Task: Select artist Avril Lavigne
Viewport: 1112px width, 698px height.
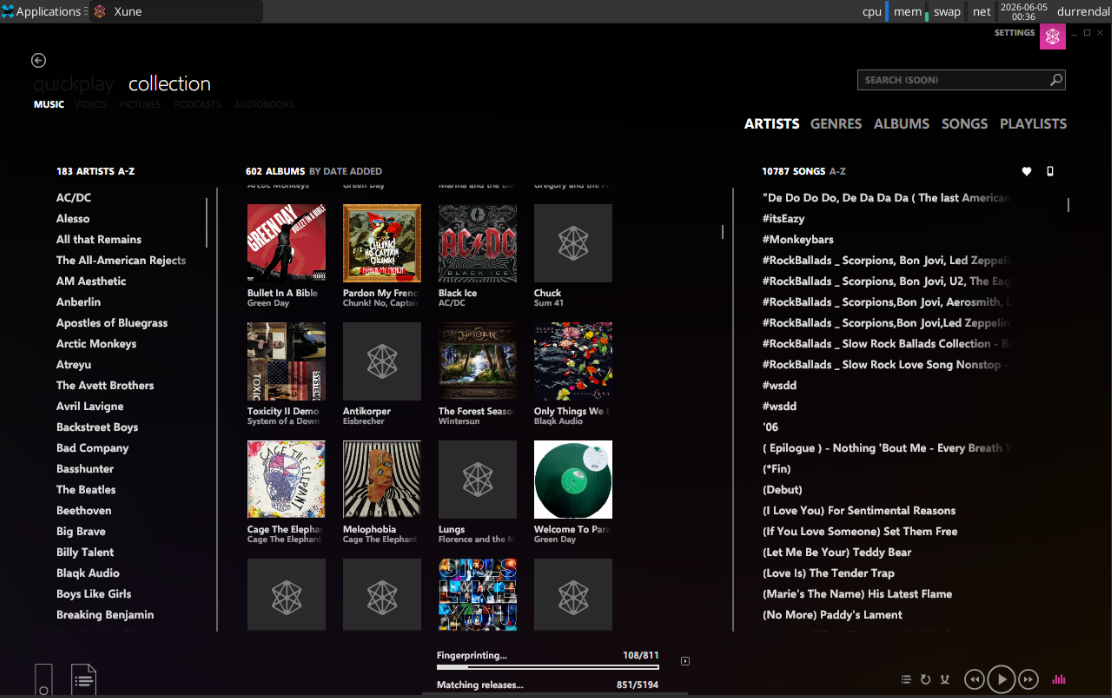Action: click(90, 406)
